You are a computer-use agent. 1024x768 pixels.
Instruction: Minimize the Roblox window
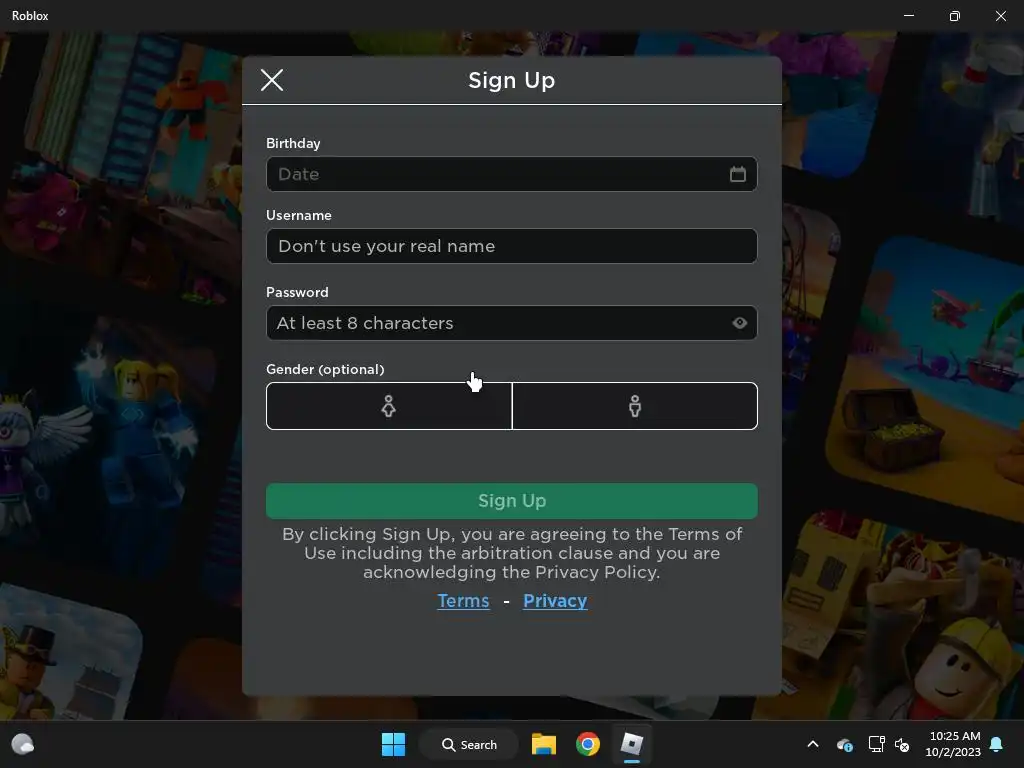[x=908, y=16]
